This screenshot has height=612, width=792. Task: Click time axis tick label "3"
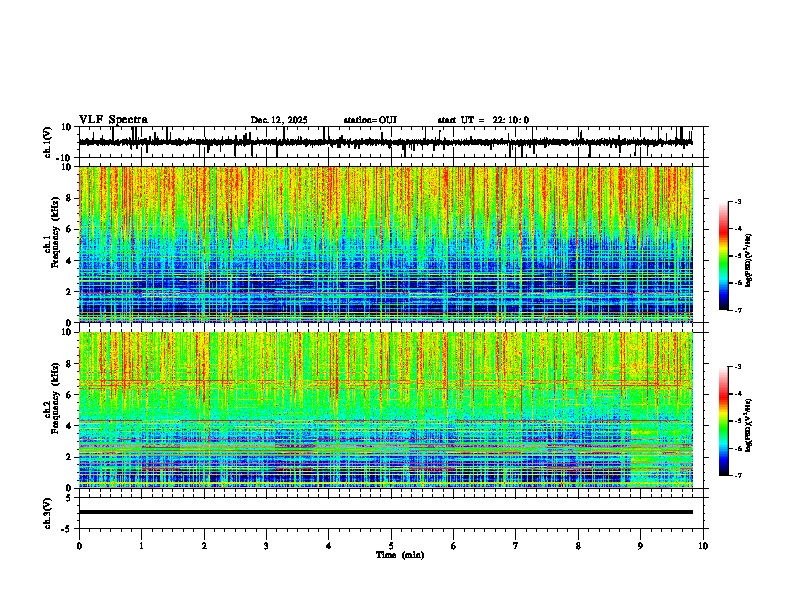coord(267,546)
